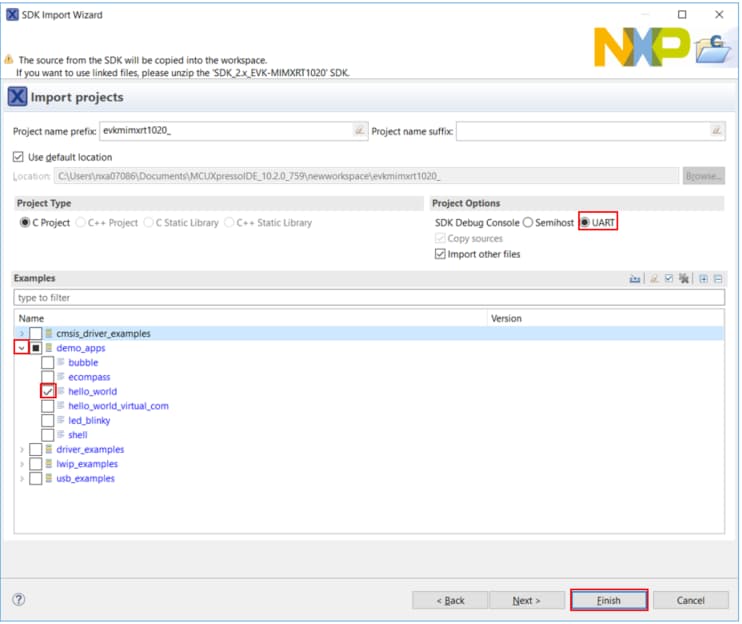
Task: Select the led_blinky example item
Action: [88, 420]
